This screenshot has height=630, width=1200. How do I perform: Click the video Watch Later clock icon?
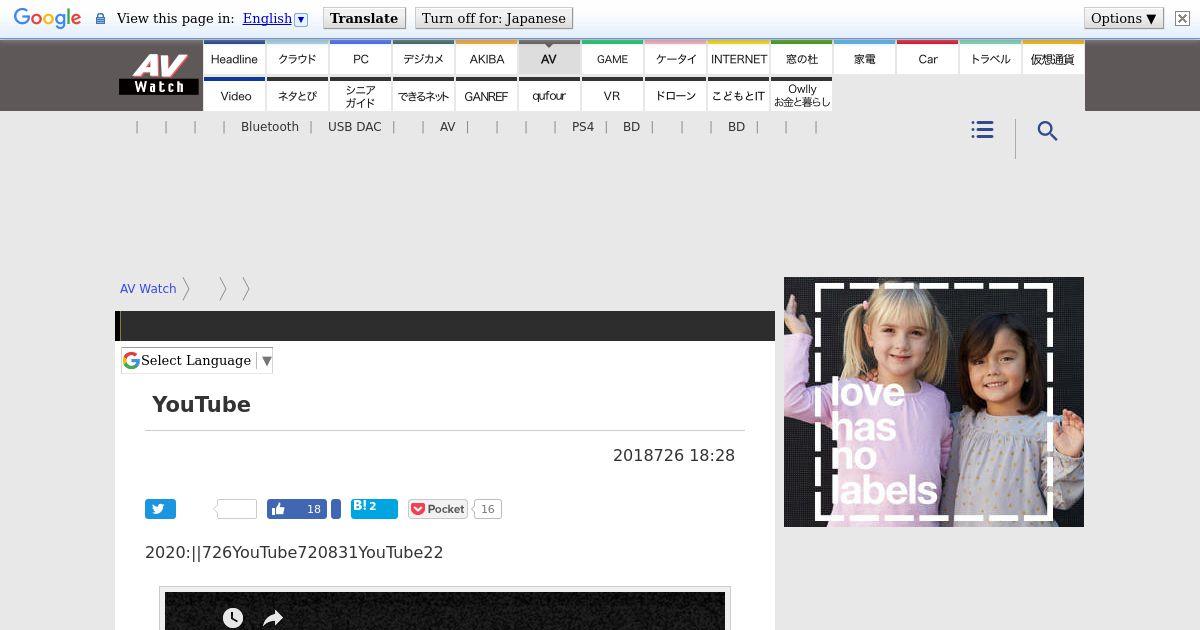click(233, 618)
